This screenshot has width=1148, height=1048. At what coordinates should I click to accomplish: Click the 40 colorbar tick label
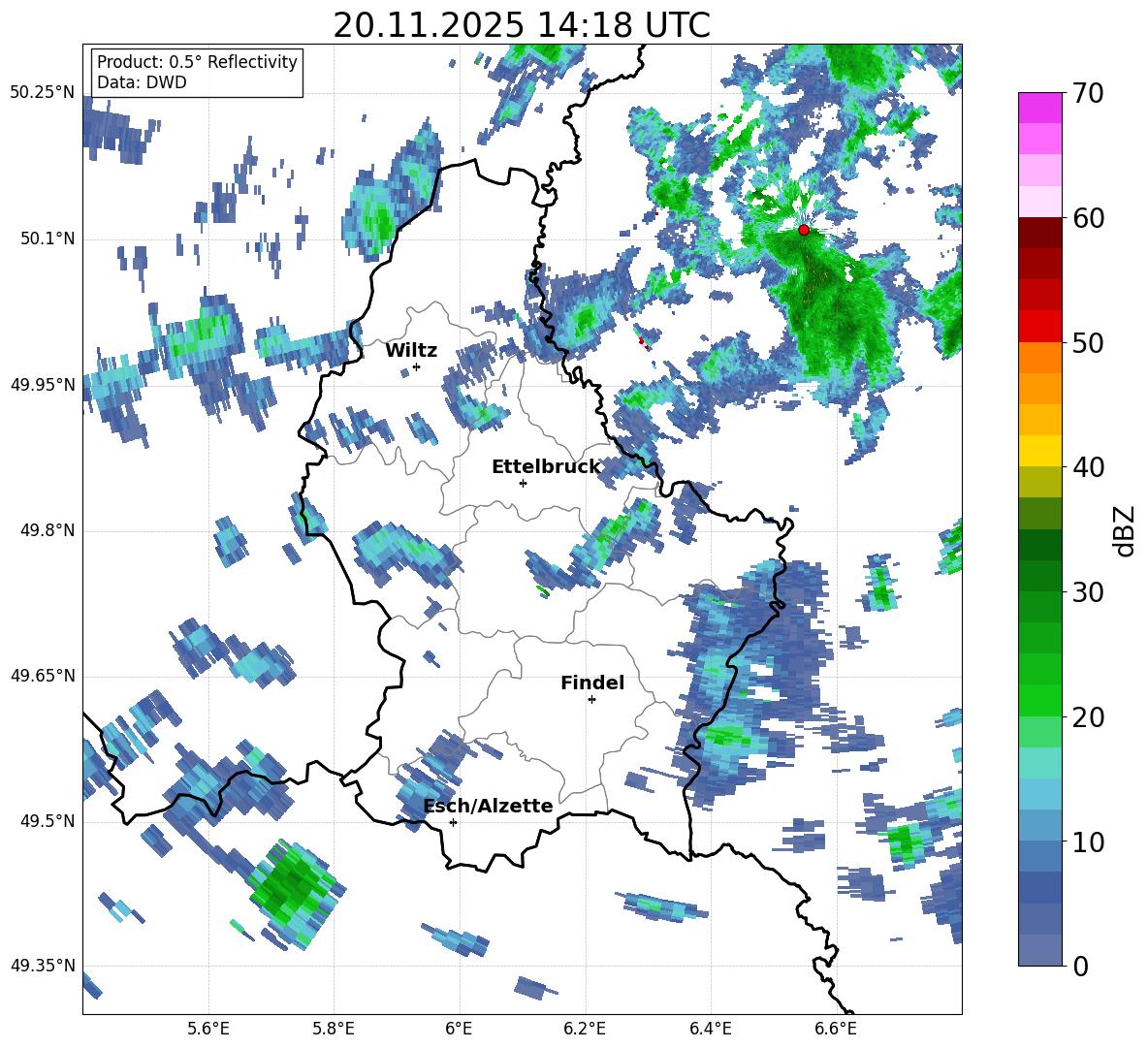click(x=1088, y=467)
